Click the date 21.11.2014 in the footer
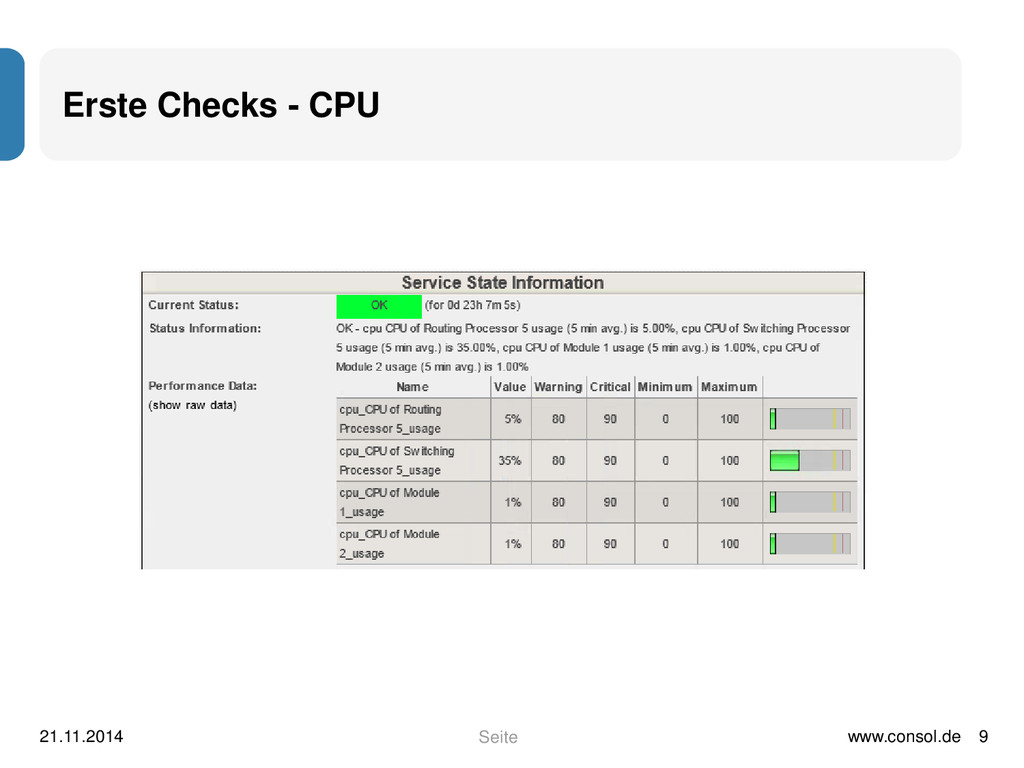This screenshot has width=1024, height=768. click(x=81, y=737)
